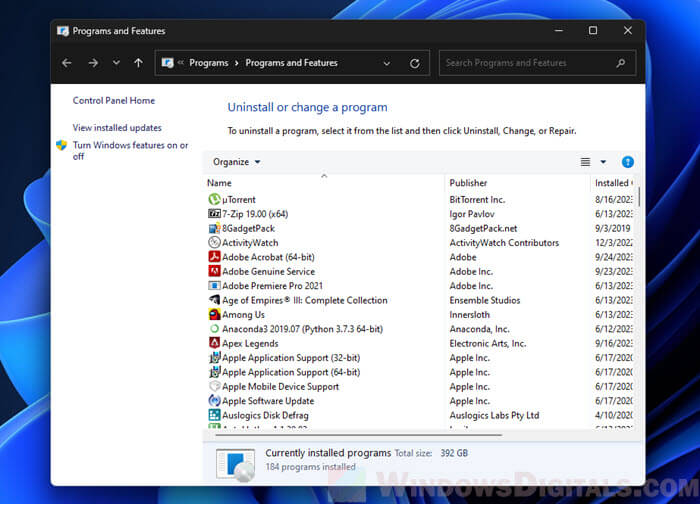The image size is (700, 505).
Task: Click the ActivityWatch clock icon
Action: (214, 242)
